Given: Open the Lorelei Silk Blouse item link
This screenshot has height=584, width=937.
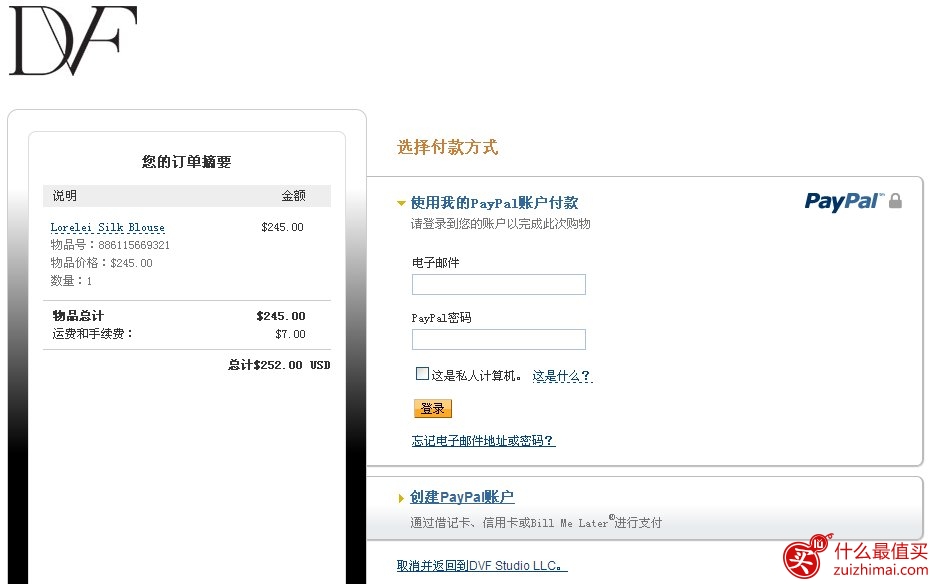Looking at the screenshot, I should click(x=108, y=228).
